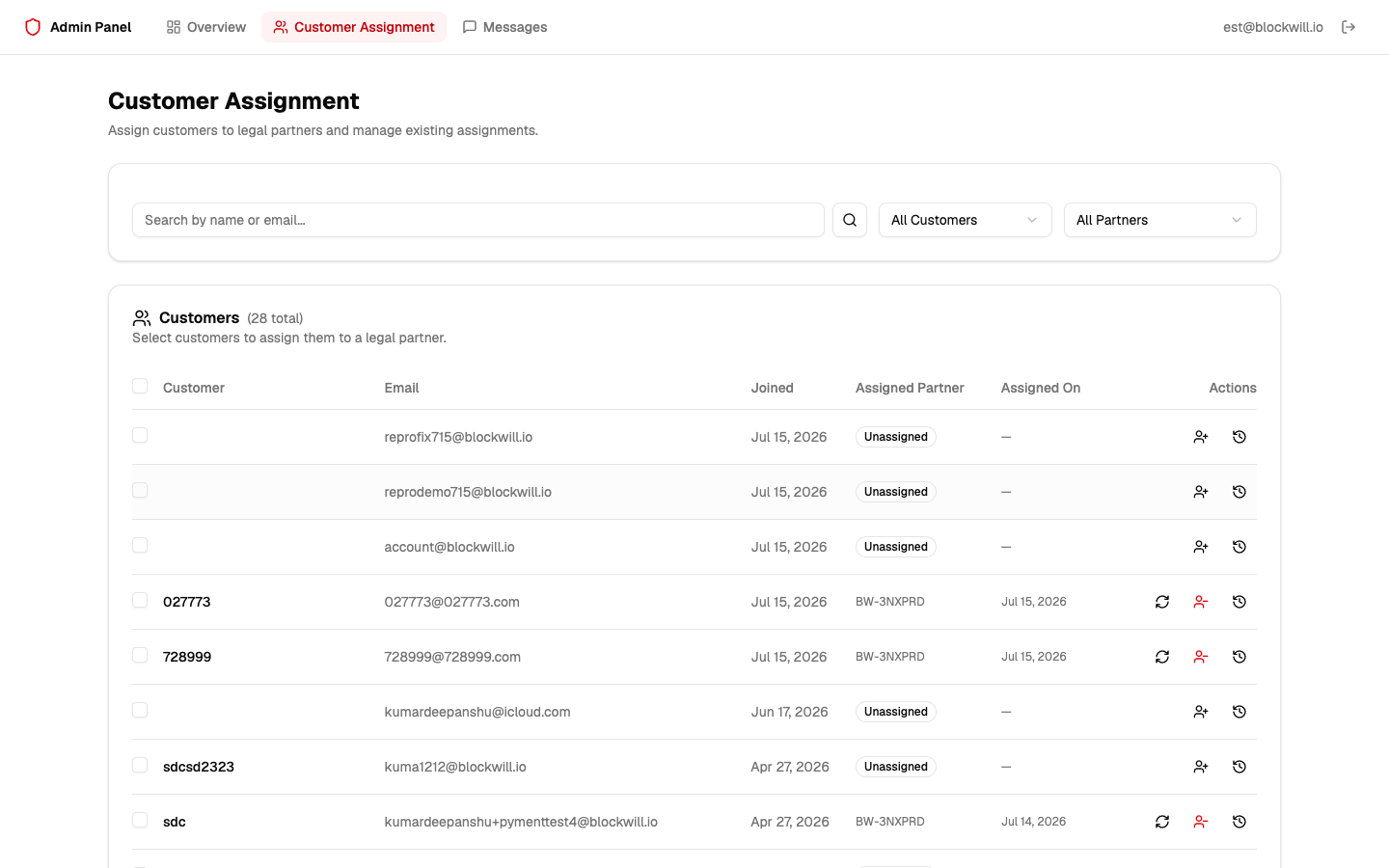1389x868 pixels.
Task: Unassign partner from customer 027773
Action: 1201,602
